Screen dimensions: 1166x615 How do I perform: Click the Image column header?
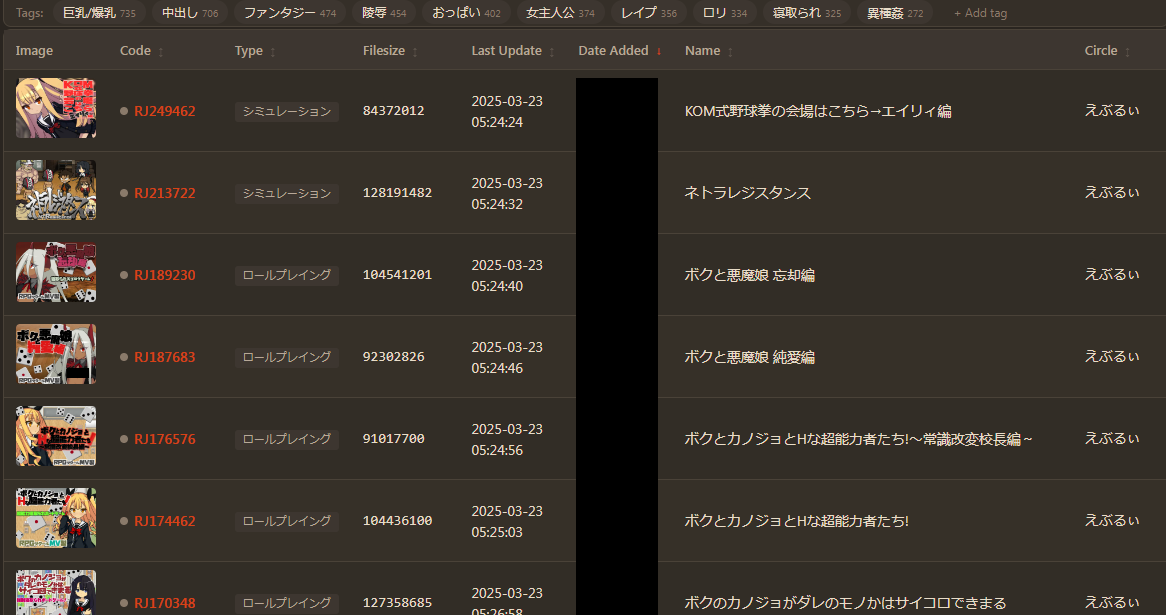coord(34,51)
